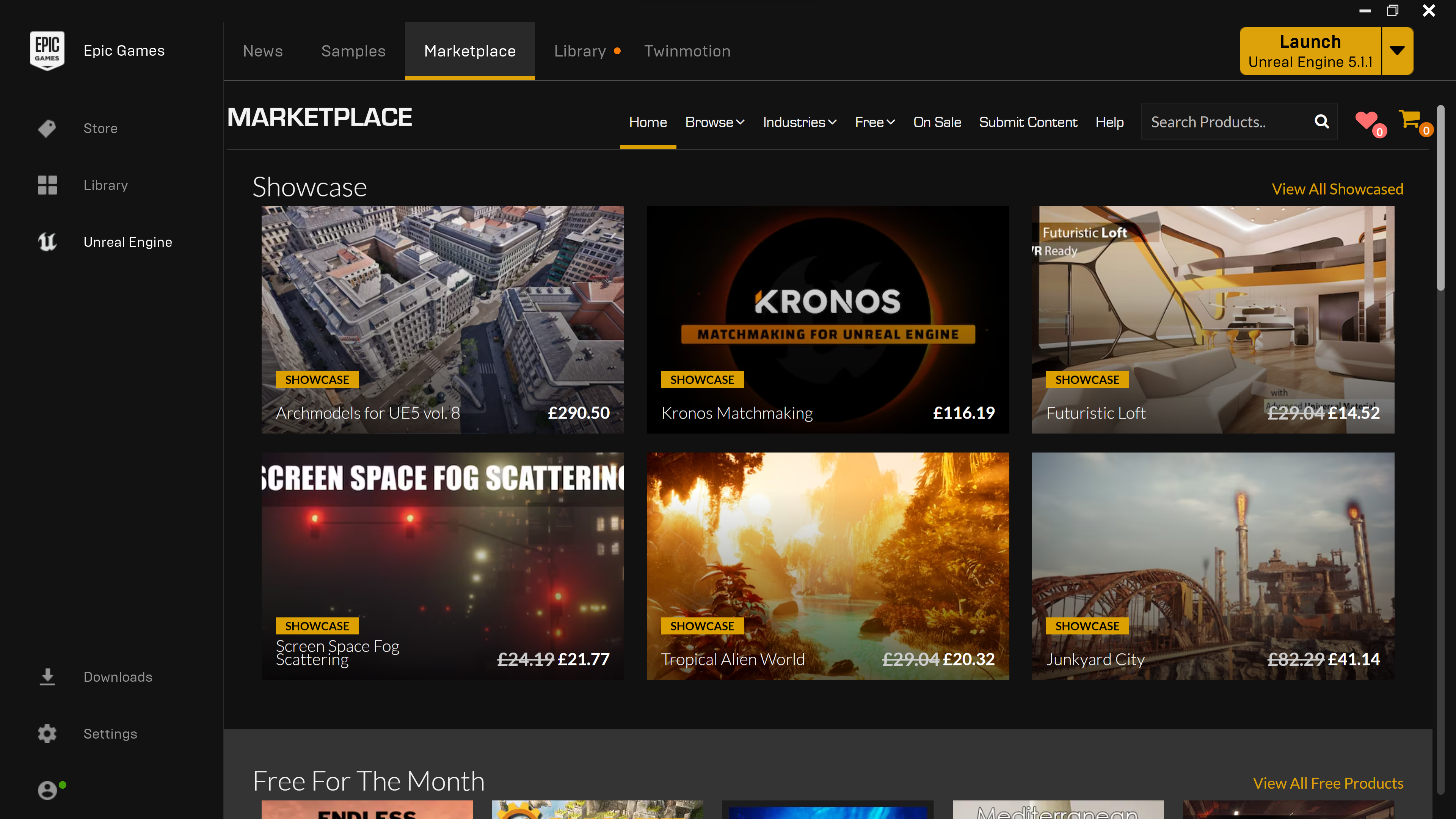Click the £41.14 Junkyard City price
The width and height of the screenshot is (1456, 819).
[1354, 659]
